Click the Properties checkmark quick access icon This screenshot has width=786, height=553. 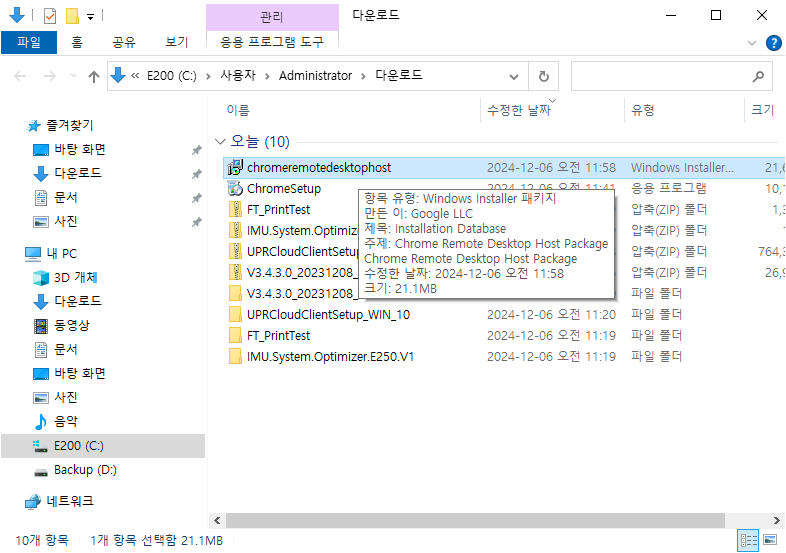[x=50, y=16]
